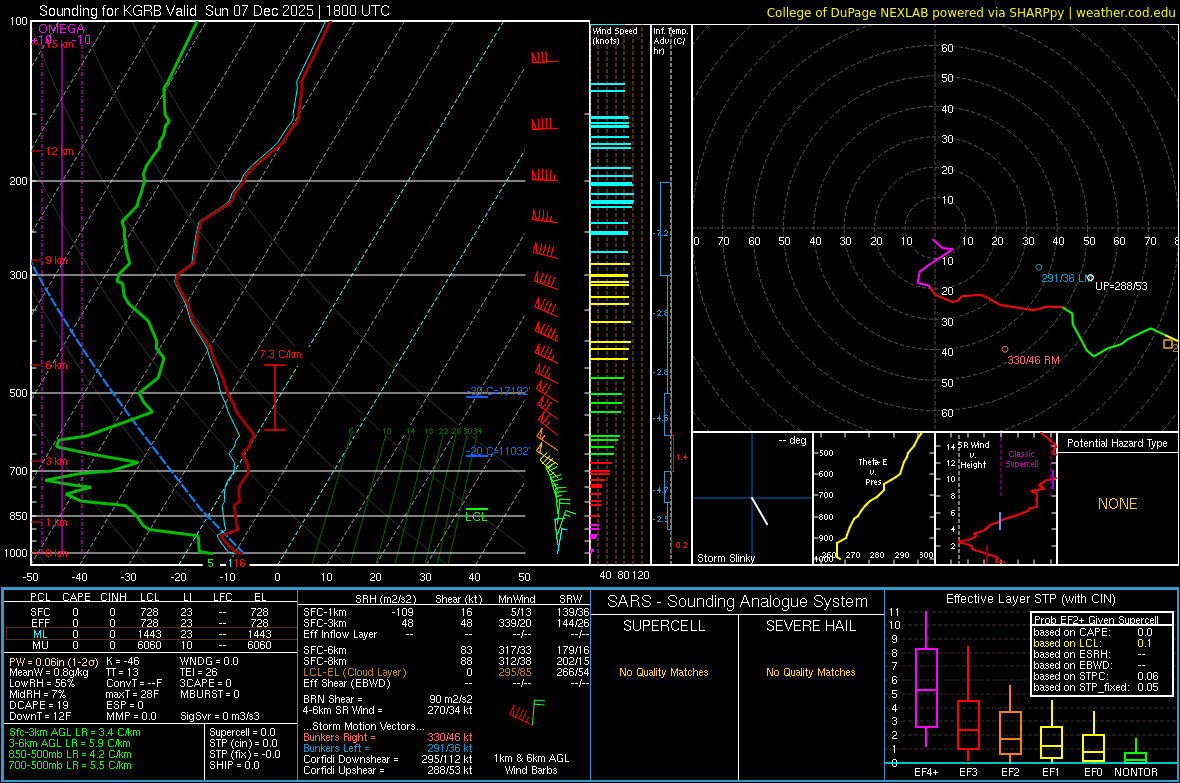
Task: Select the highlighted 'based on LCL:' row
Action: (x=1093, y=643)
